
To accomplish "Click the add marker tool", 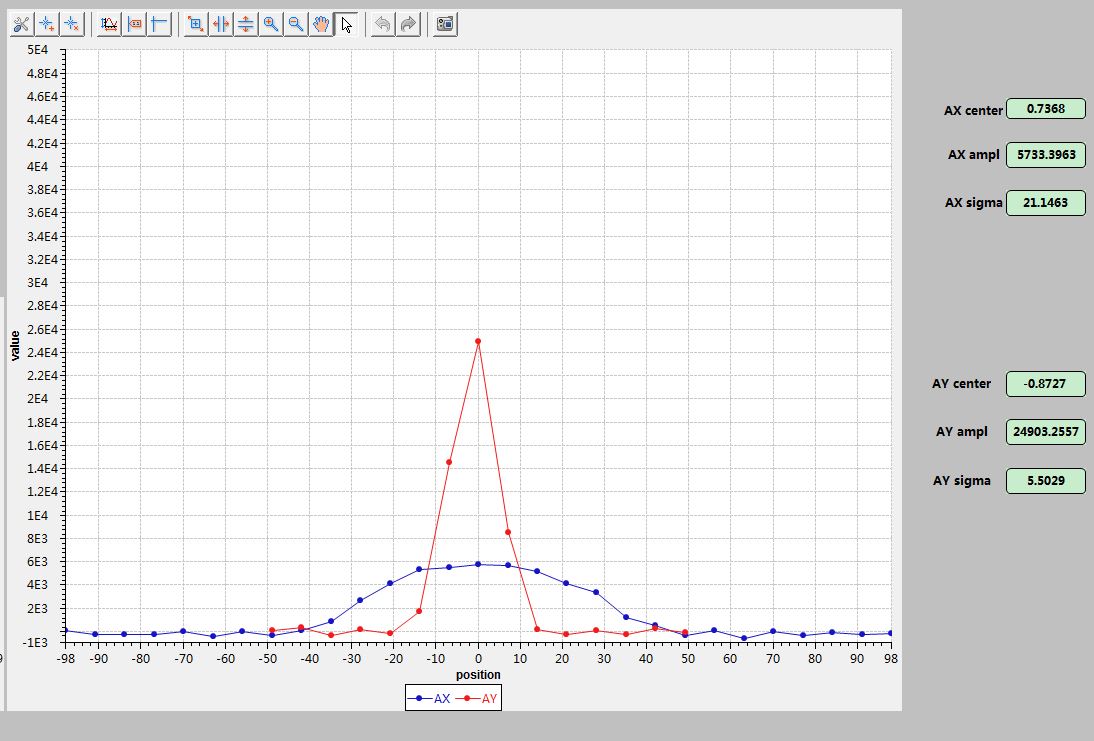I will click(46, 24).
